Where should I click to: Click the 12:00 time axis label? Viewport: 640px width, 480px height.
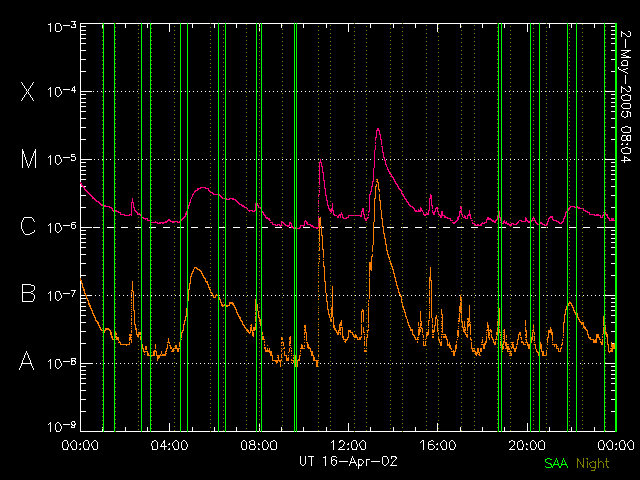tap(348, 445)
